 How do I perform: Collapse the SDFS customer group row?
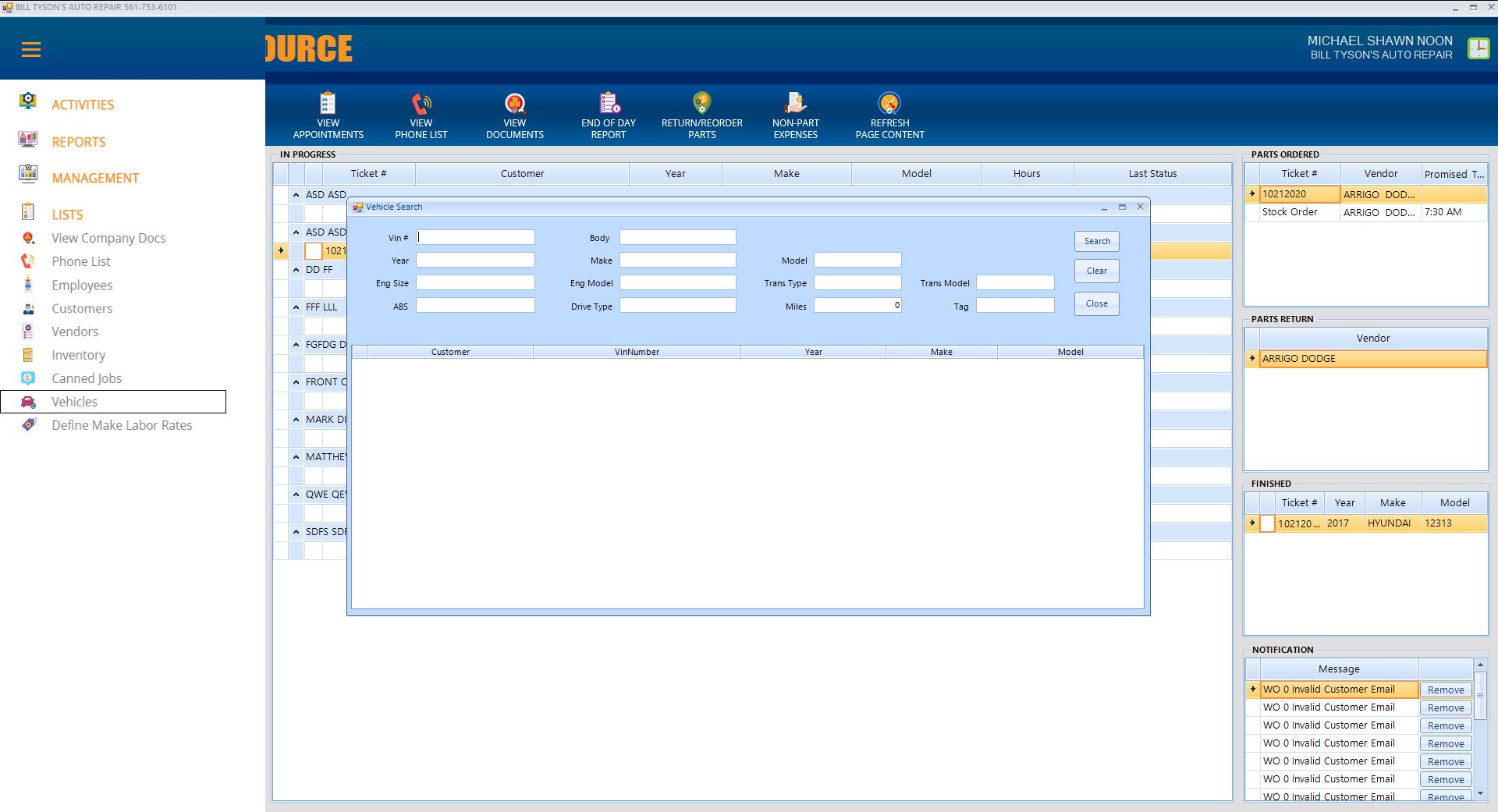coord(296,532)
